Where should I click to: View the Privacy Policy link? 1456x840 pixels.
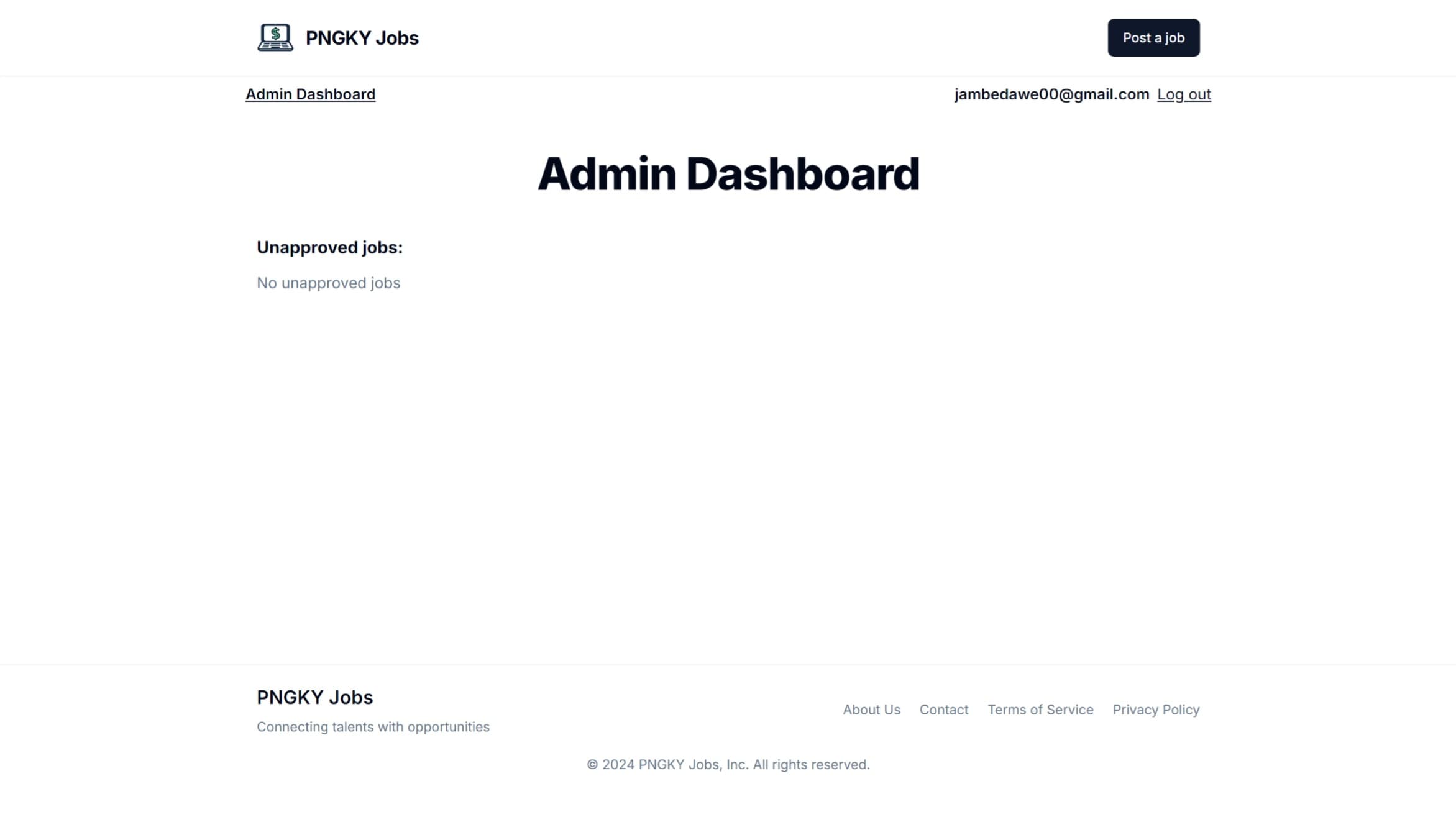pyautogui.click(x=1155, y=710)
